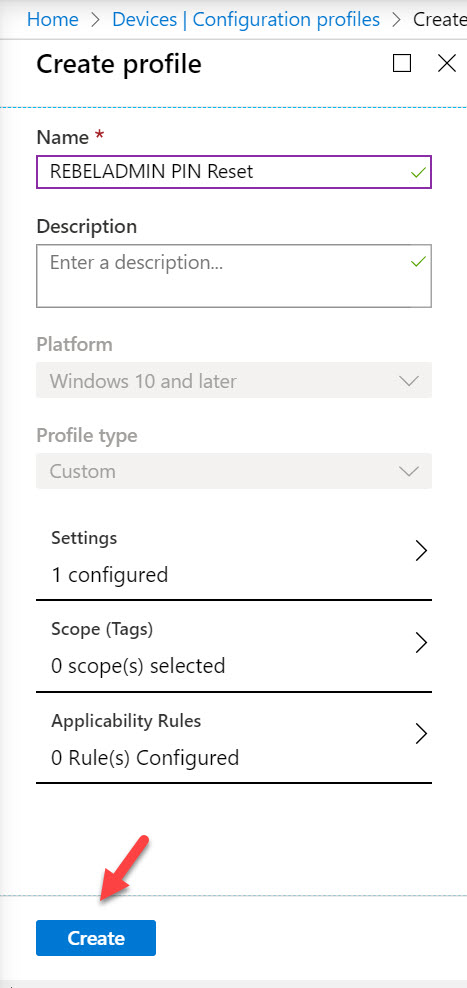This screenshot has height=988, width=467.
Task: Click the green checkmark in Name field
Action: [418, 172]
